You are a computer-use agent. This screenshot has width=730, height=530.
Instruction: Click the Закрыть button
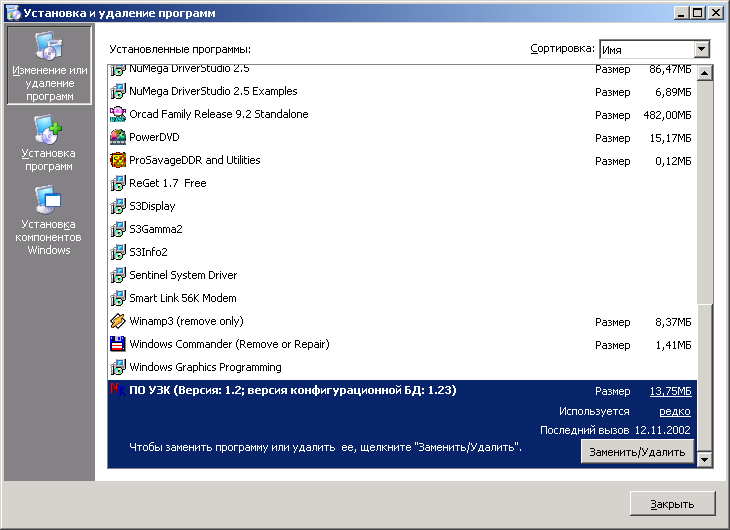pyautogui.click(x=672, y=504)
